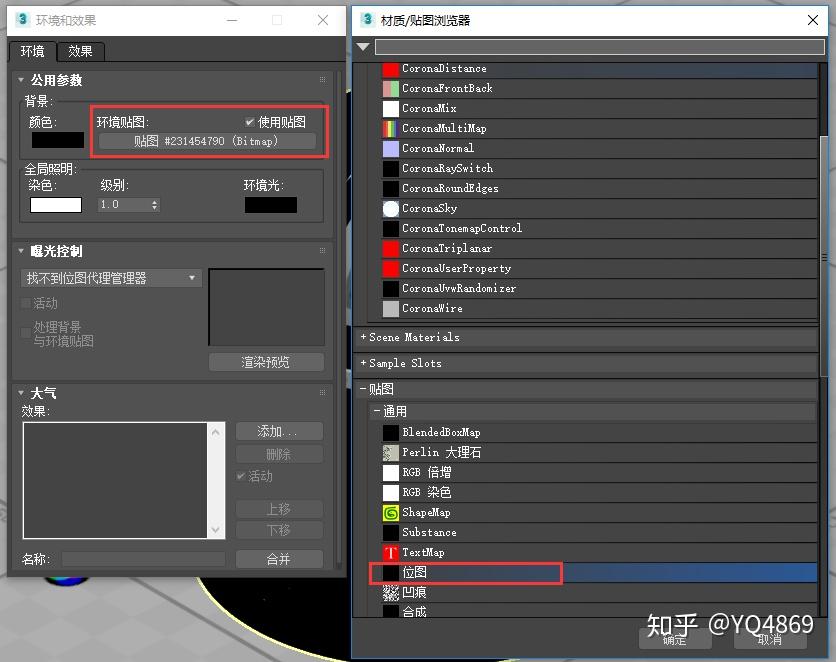Select the RGB 染色 map icon

(x=391, y=493)
